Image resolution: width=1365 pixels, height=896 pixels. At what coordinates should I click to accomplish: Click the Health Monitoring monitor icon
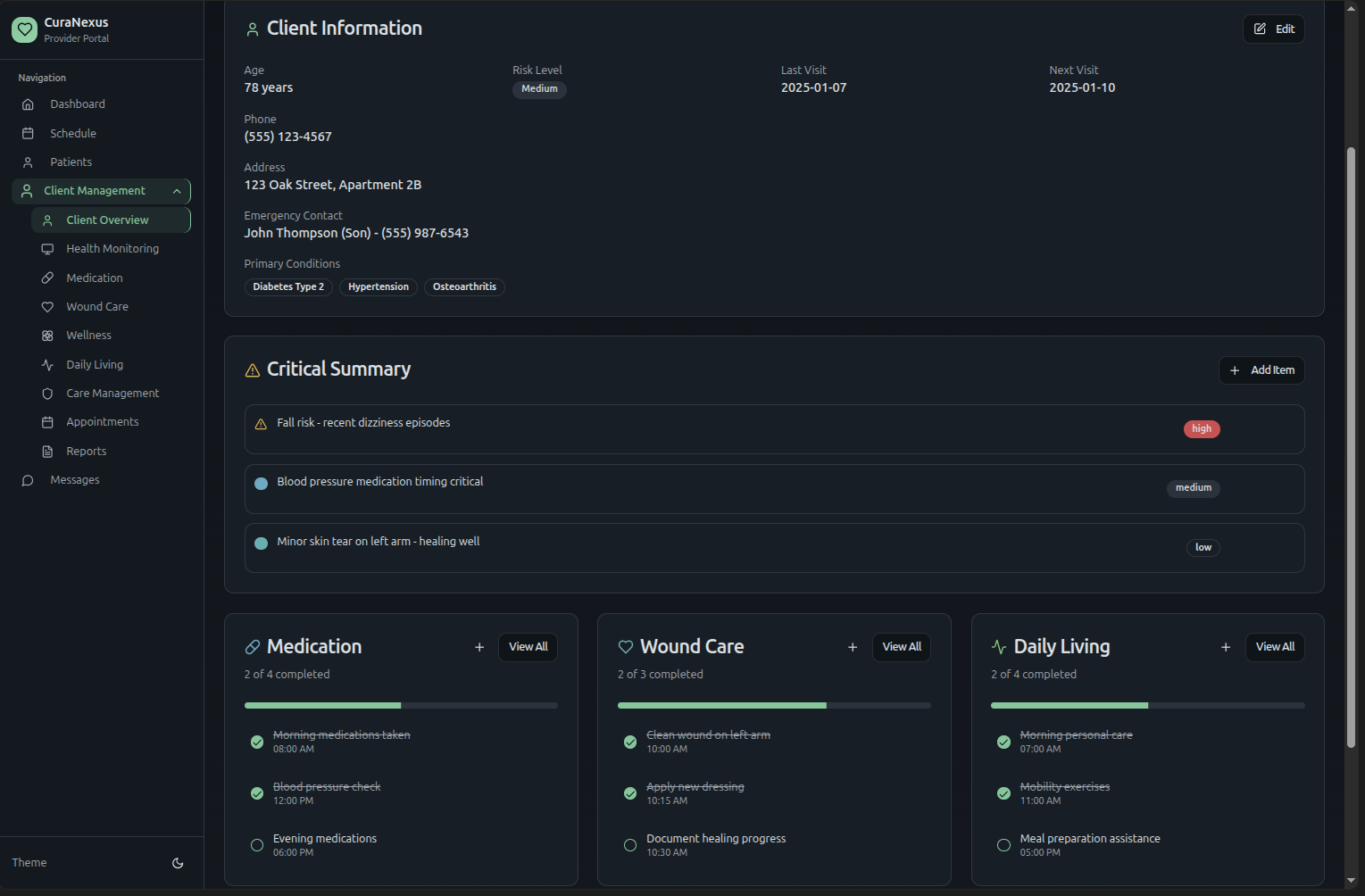tap(47, 248)
